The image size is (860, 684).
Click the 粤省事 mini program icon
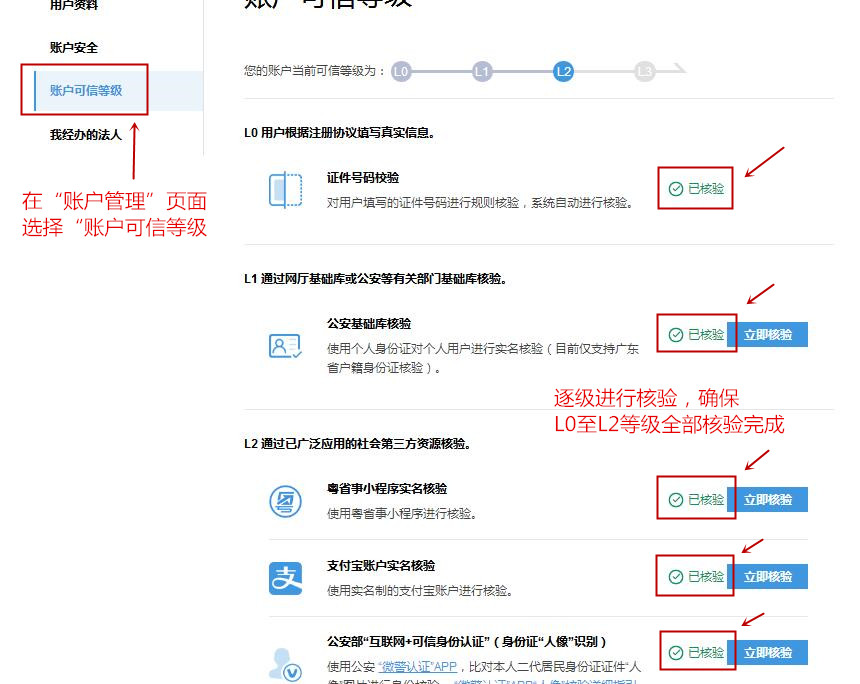[x=285, y=501]
